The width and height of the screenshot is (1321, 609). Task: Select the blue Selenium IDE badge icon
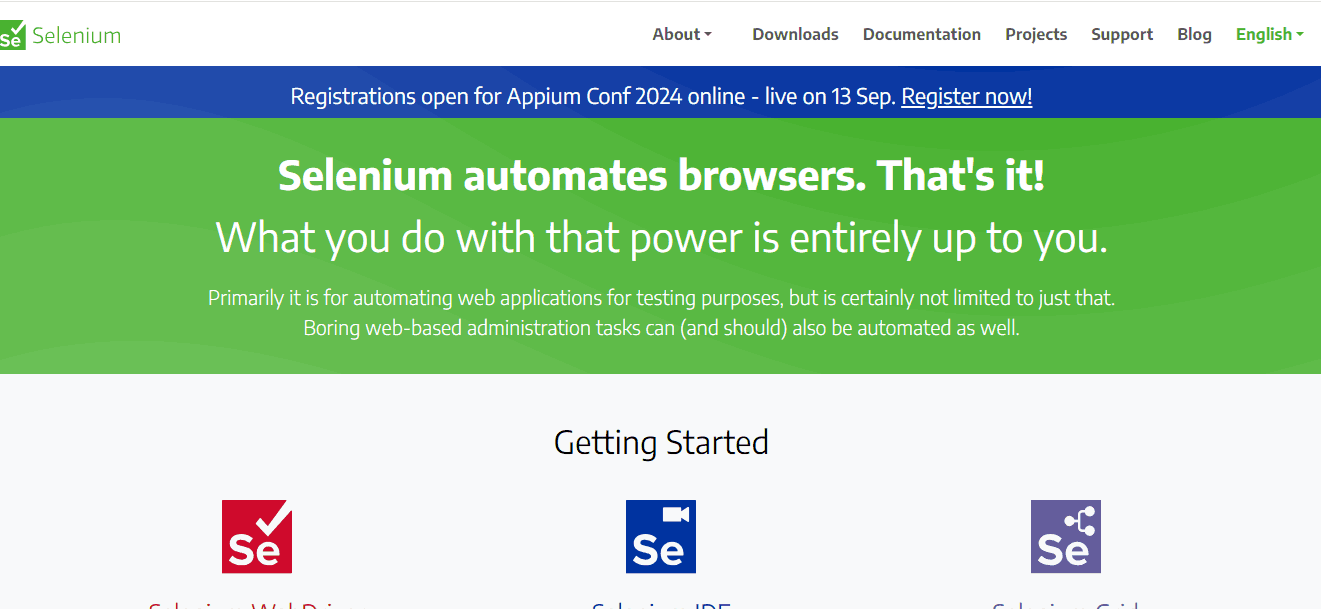point(660,536)
